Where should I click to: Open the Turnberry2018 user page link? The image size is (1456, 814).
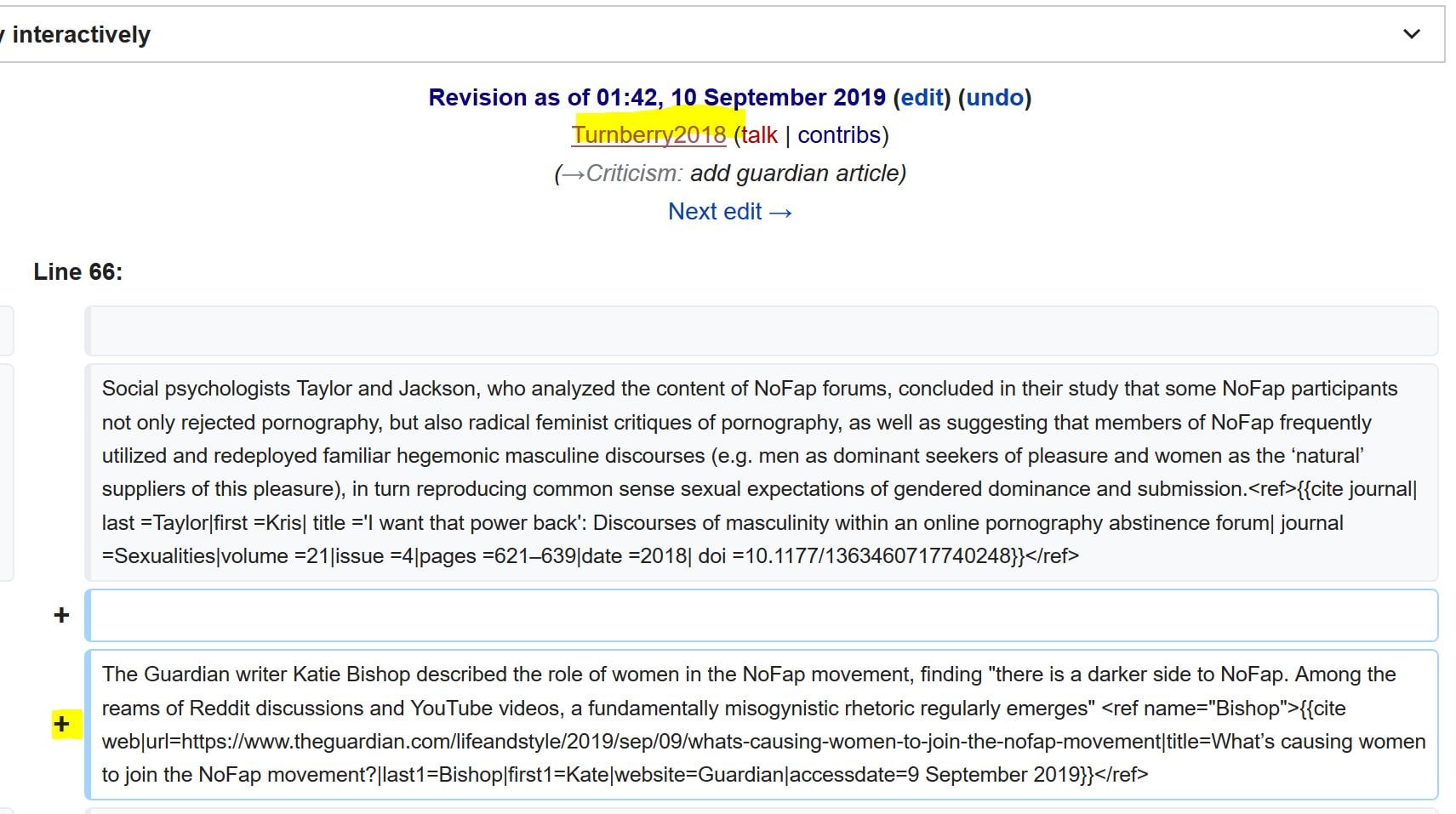click(648, 135)
